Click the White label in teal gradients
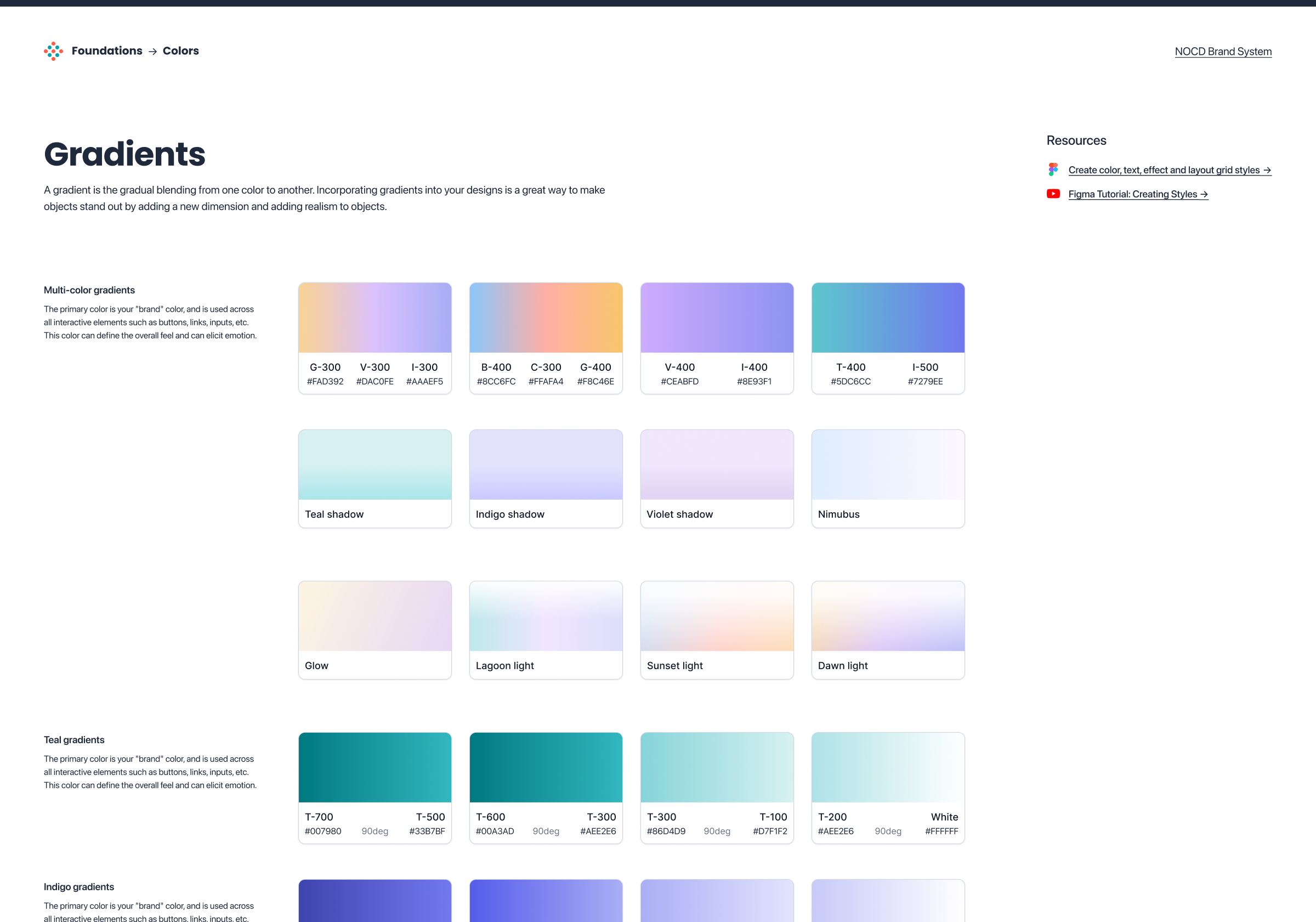1316x922 pixels. click(944, 817)
